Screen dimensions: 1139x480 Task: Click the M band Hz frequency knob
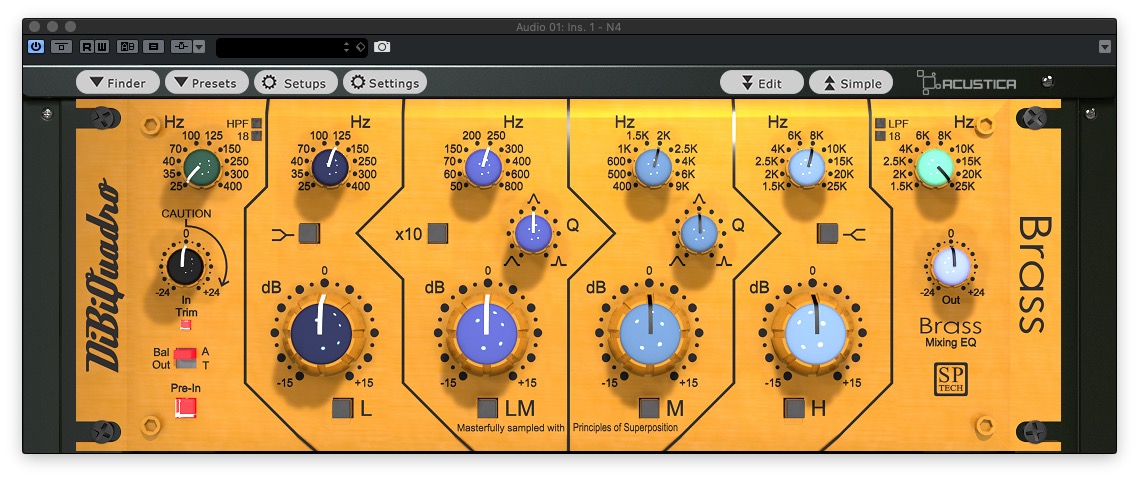pyautogui.click(x=653, y=167)
